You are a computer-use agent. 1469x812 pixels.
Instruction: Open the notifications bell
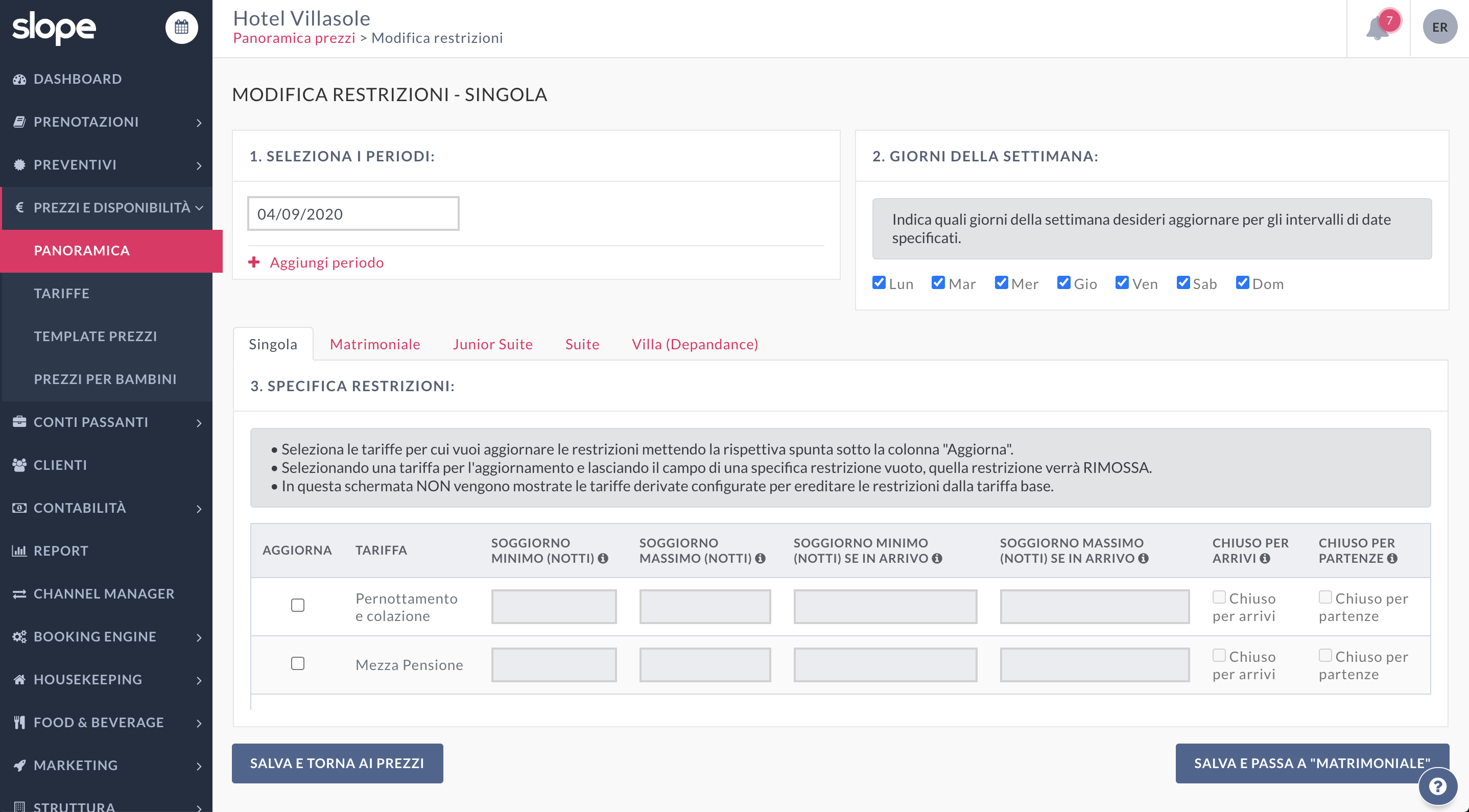pyautogui.click(x=1377, y=28)
